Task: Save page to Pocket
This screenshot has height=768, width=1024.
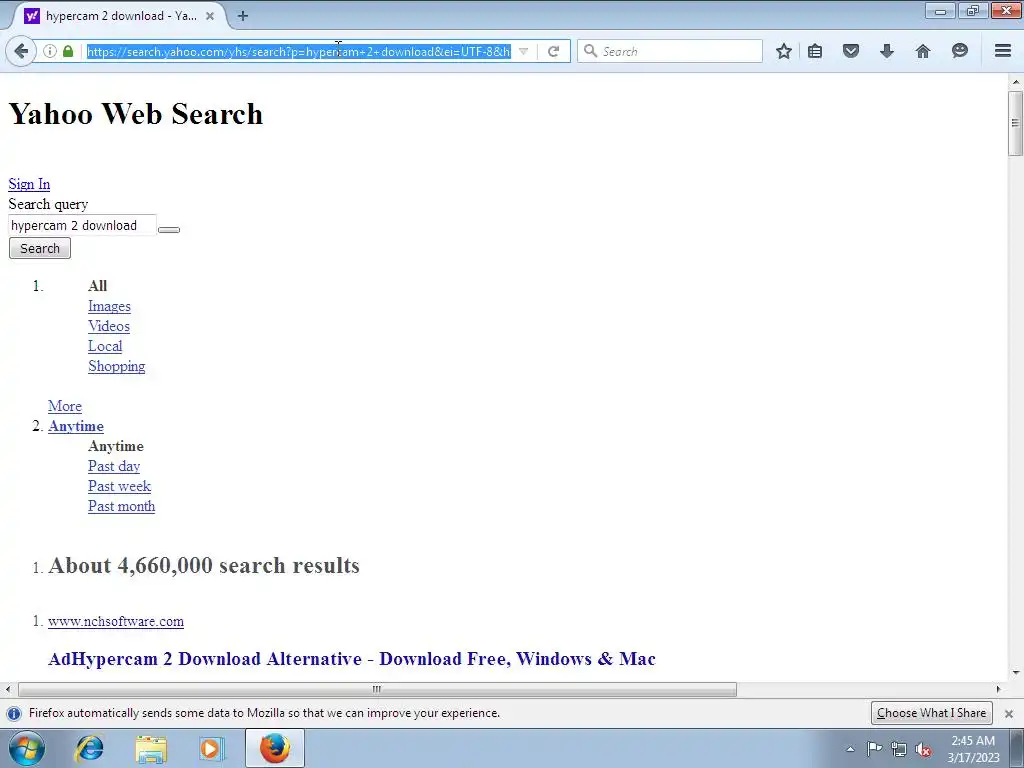Action: 850,51
